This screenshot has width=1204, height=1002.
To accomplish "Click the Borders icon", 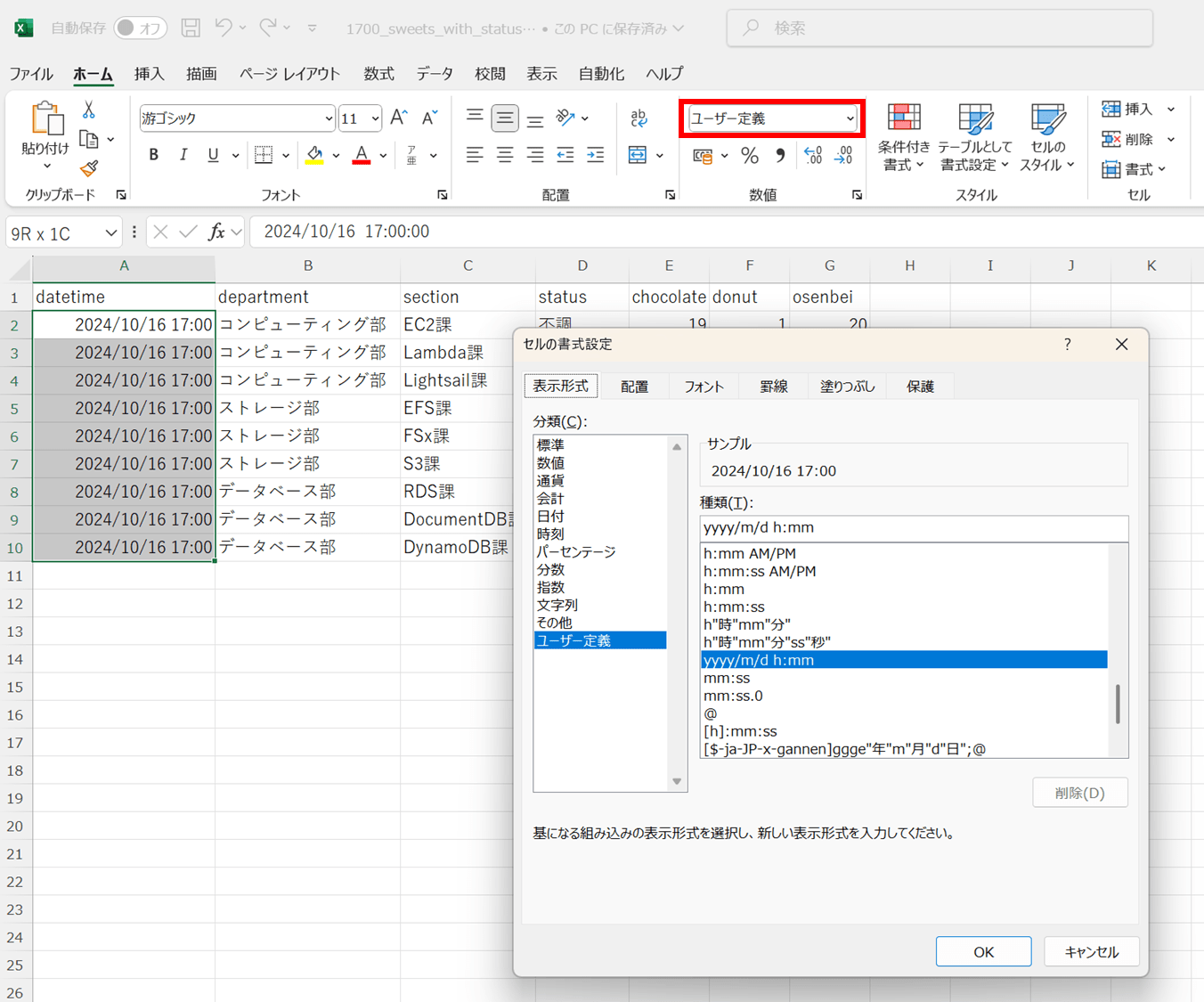I will [264, 155].
